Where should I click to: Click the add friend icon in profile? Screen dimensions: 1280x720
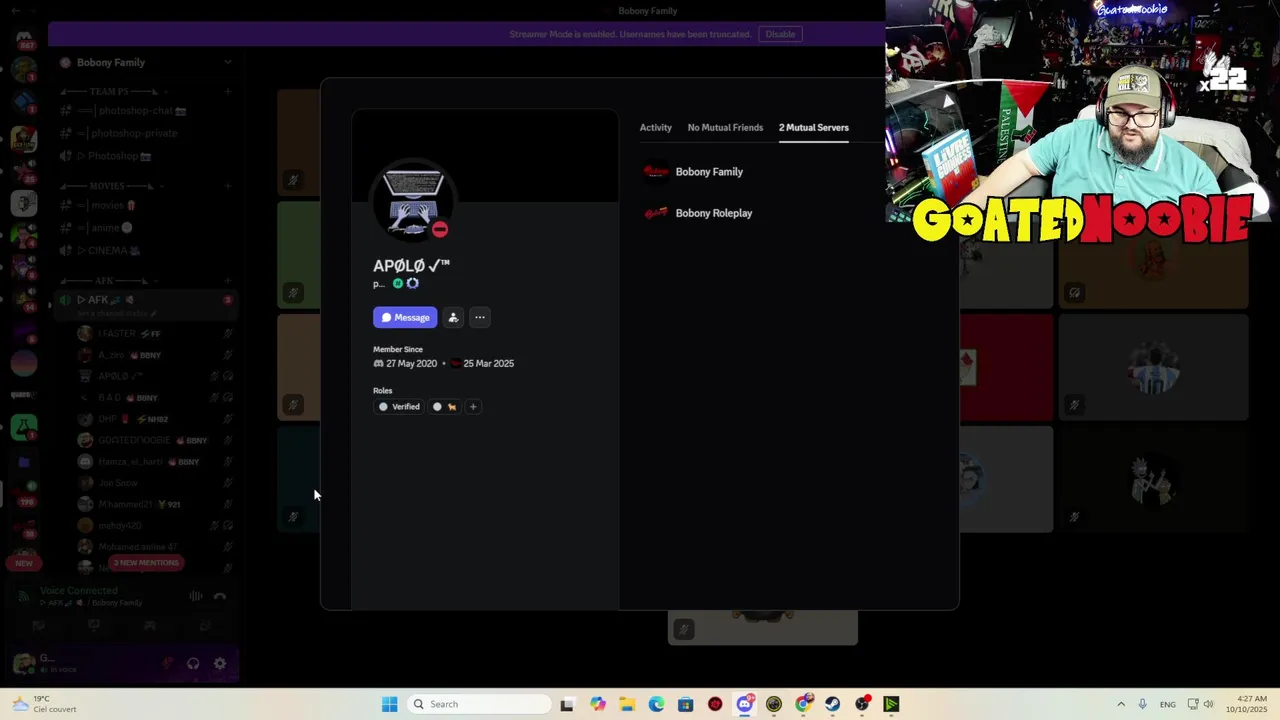(453, 317)
